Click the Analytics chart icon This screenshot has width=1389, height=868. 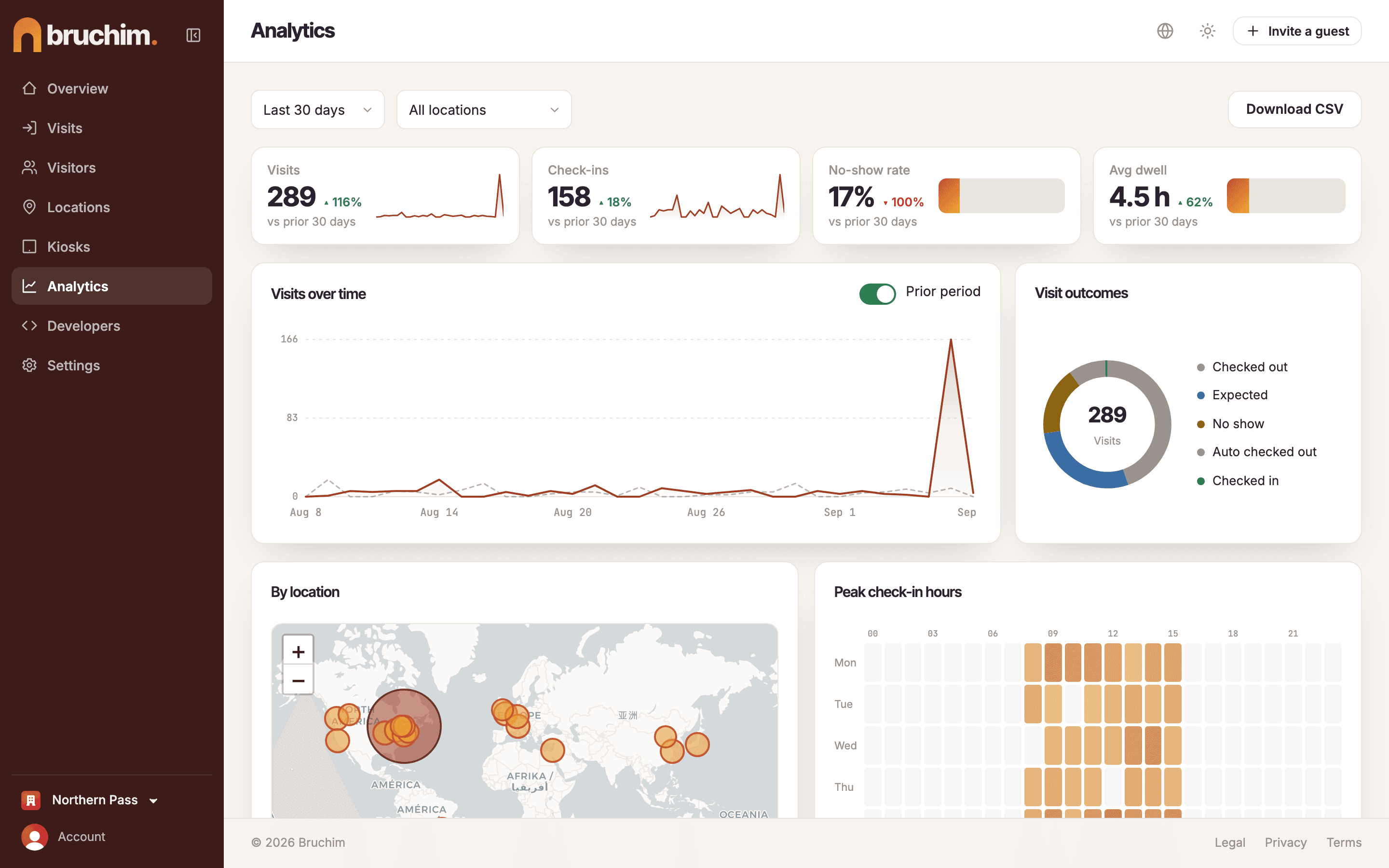point(29,286)
